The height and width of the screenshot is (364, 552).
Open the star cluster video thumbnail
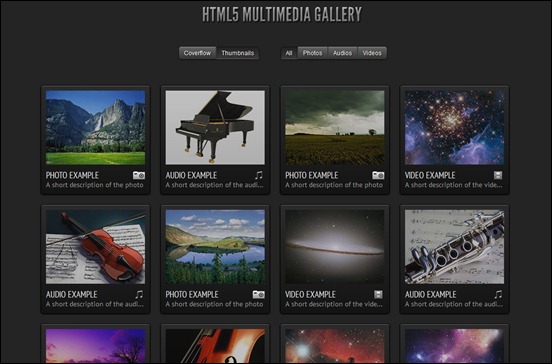[454, 127]
